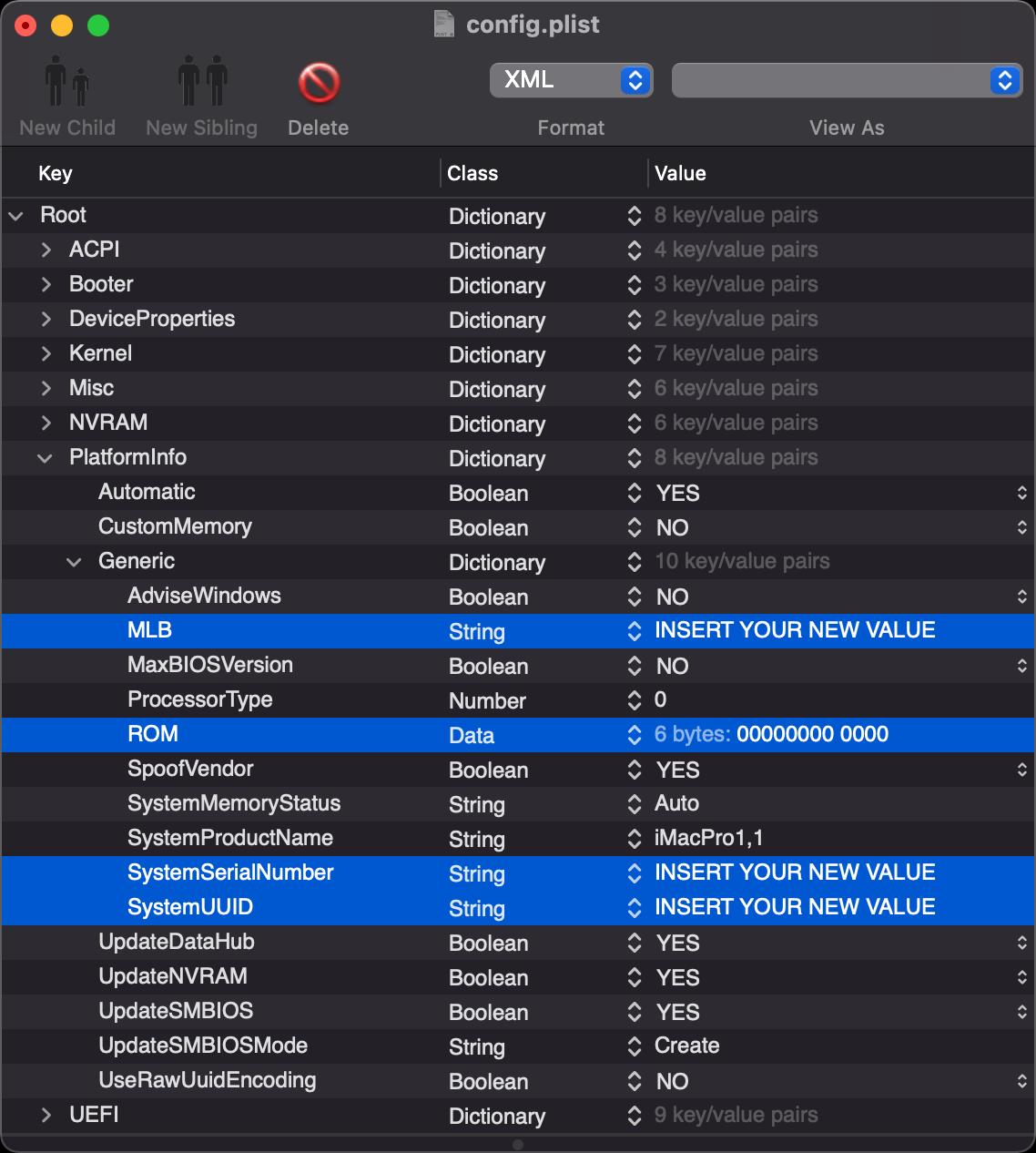Select the SystemUUID key
This screenshot has width=1036, height=1153.
(x=190, y=907)
